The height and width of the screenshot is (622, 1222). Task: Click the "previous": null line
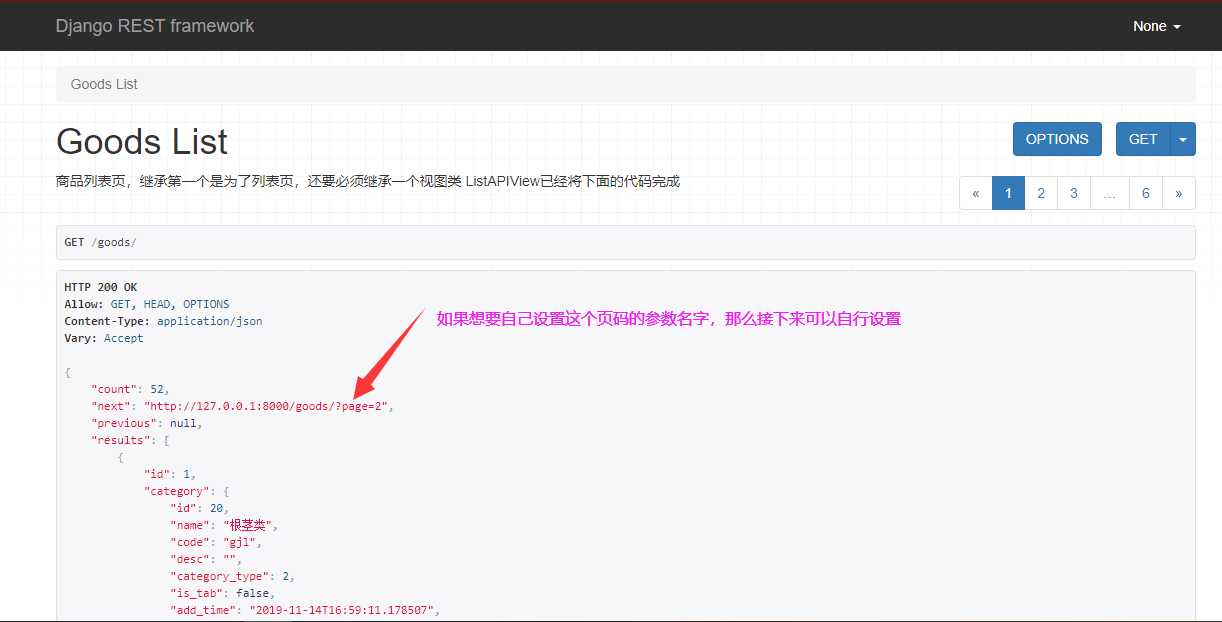147,423
